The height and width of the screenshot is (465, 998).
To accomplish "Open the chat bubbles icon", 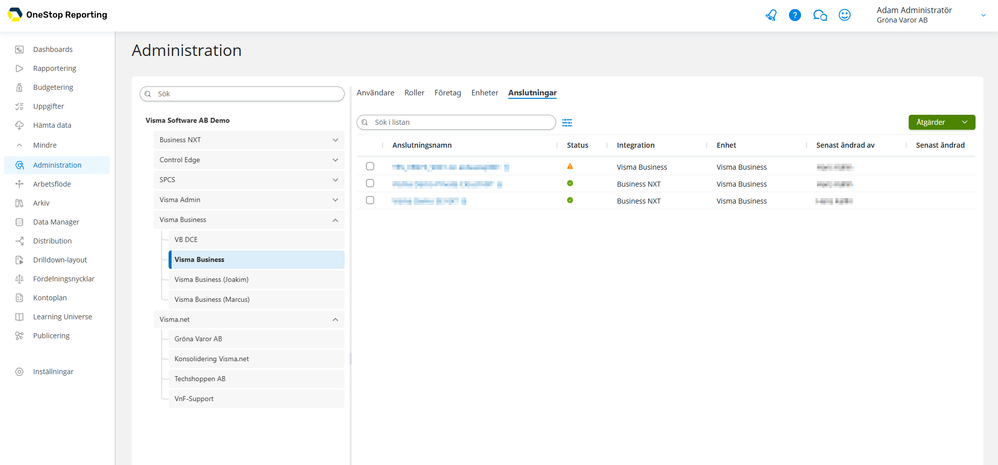I will coord(820,15).
